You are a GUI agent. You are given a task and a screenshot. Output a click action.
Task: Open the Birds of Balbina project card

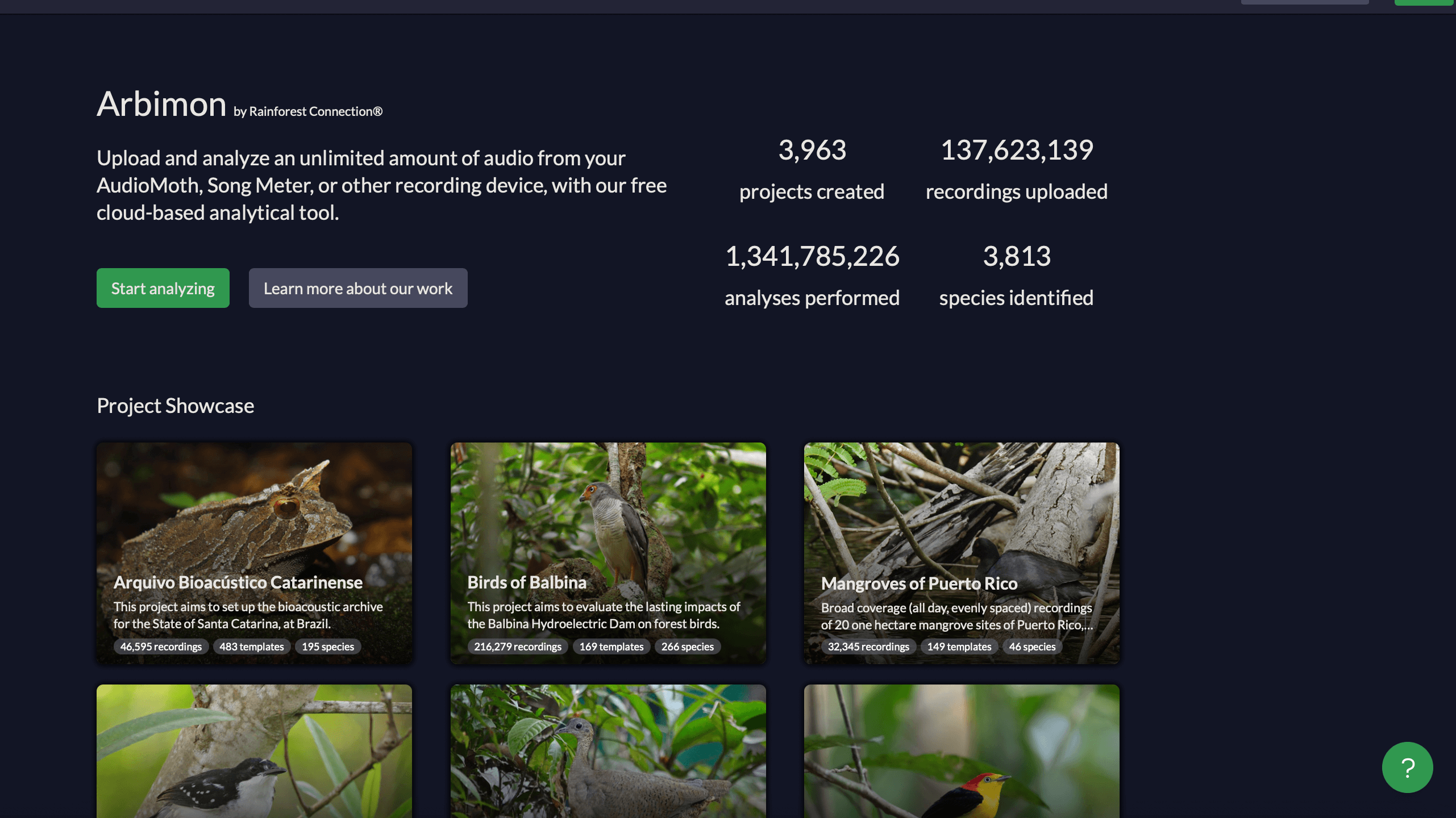pos(608,553)
